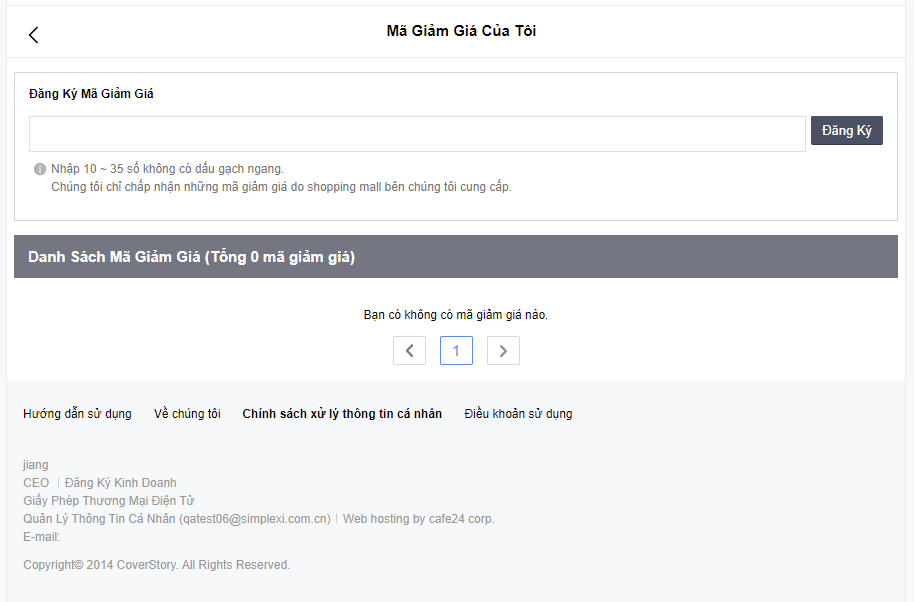Screen dimensions: 914x602
Task: Click the Danh Sách Mã Giảm Giá header bar
Action: point(456,257)
